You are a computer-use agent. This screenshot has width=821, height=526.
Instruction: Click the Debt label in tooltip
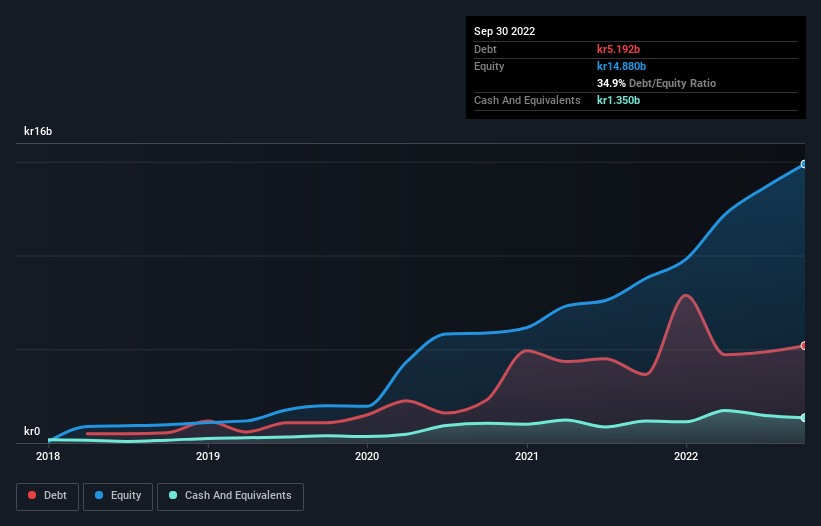point(485,49)
